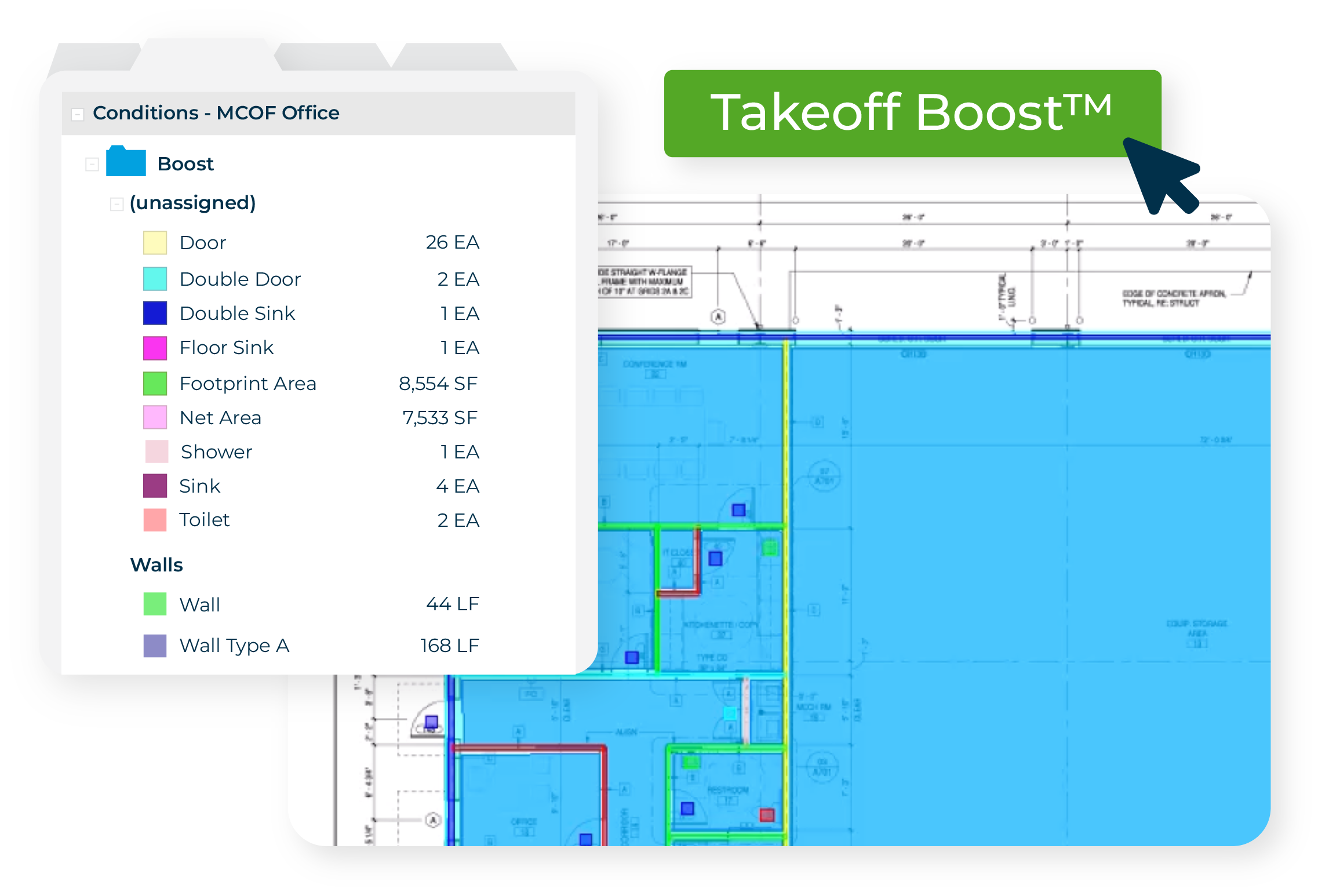The width and height of the screenshot is (1329, 896).
Task: Switch to the fourth folder tab
Action: point(454,57)
